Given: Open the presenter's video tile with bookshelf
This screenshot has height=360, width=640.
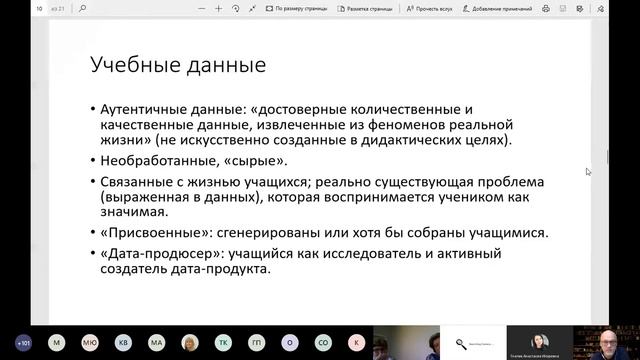Looking at the screenshot, I should (x=607, y=343).
